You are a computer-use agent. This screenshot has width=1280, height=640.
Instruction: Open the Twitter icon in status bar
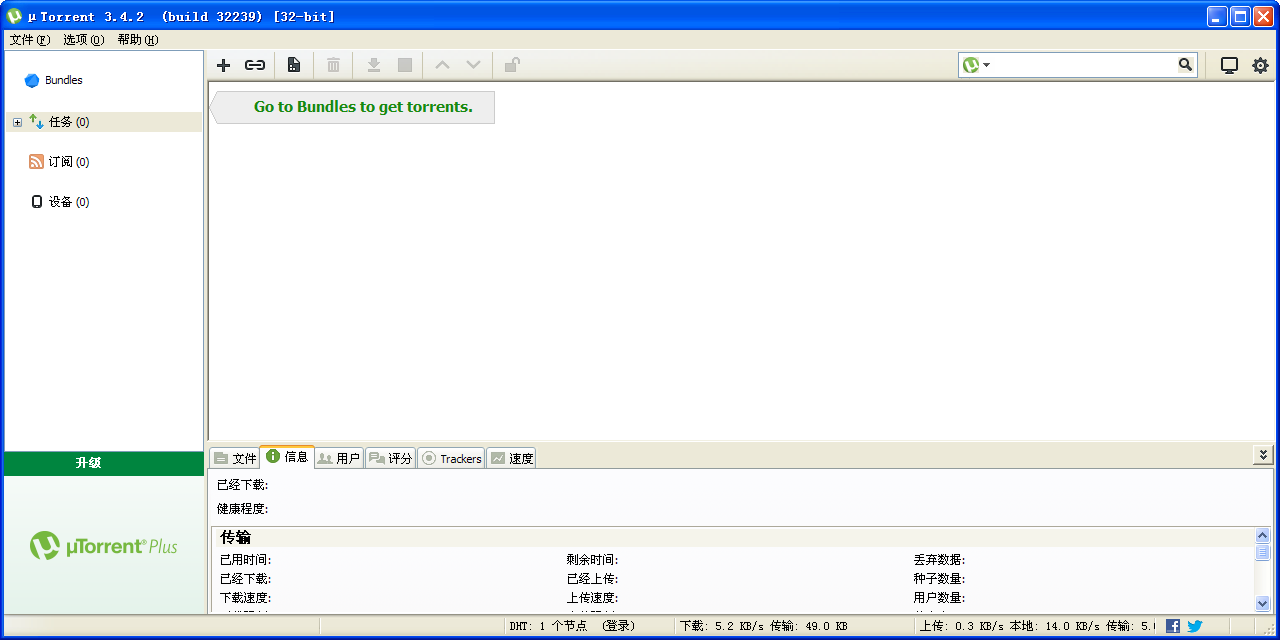(x=1194, y=626)
